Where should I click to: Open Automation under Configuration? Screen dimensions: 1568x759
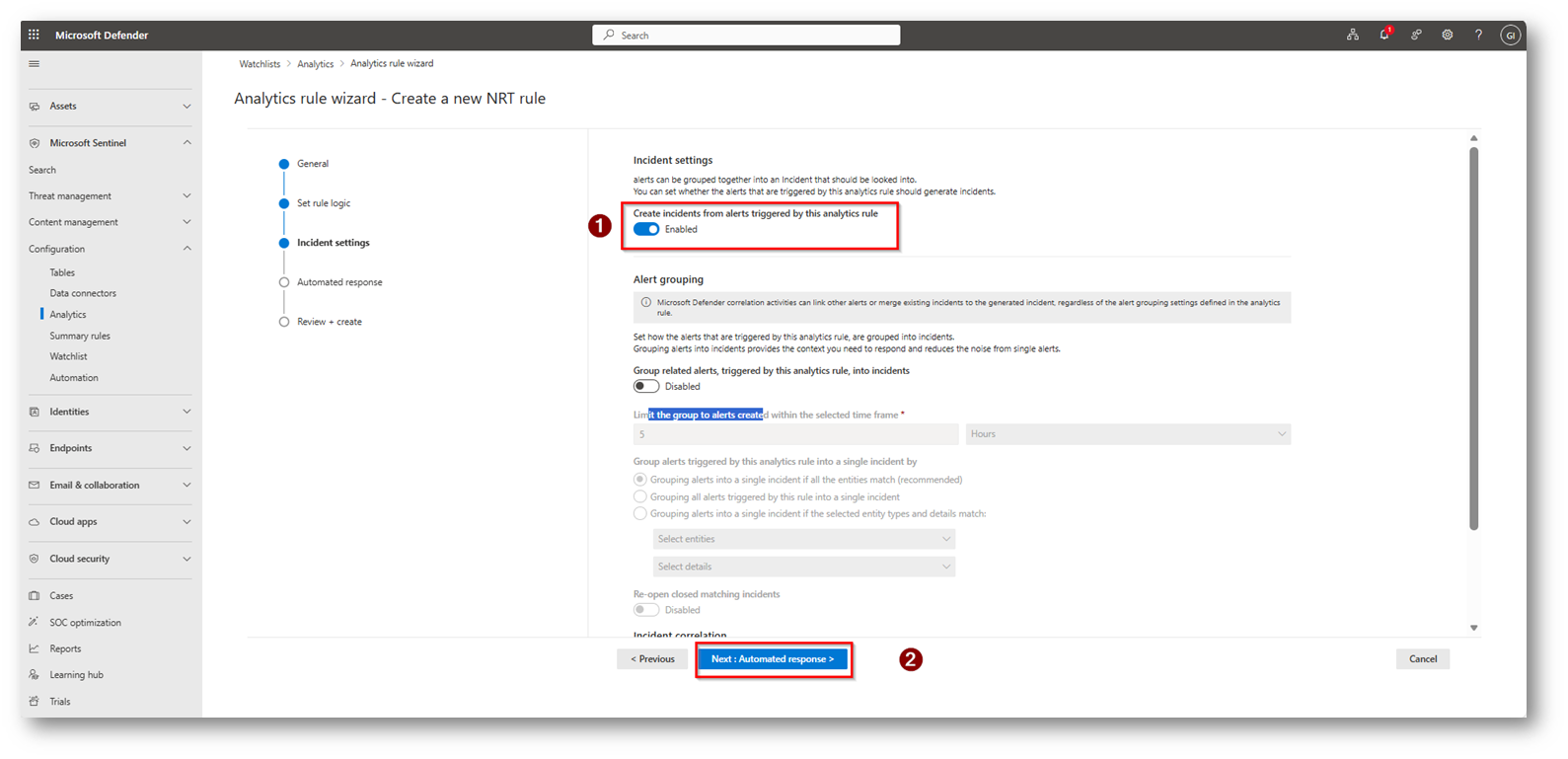point(74,378)
